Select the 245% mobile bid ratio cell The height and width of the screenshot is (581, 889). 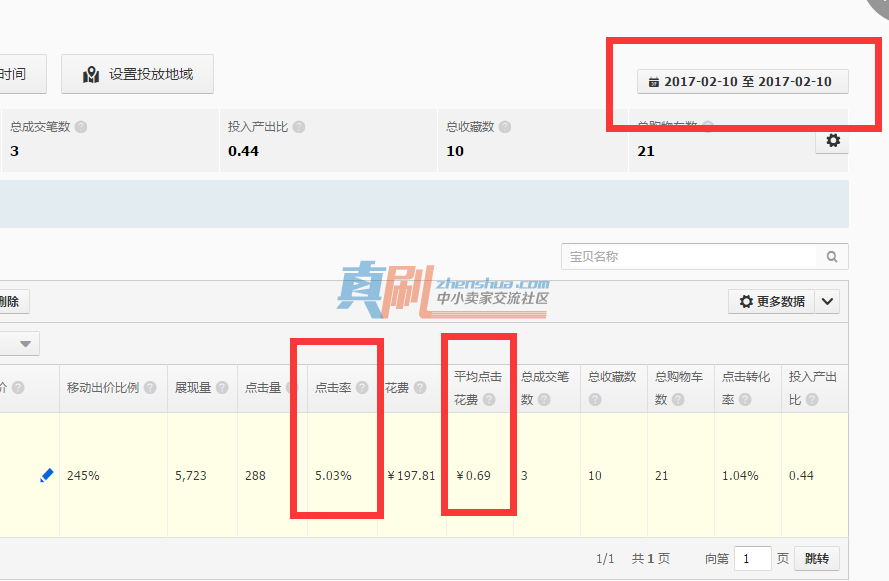pyautogui.click(x=83, y=476)
